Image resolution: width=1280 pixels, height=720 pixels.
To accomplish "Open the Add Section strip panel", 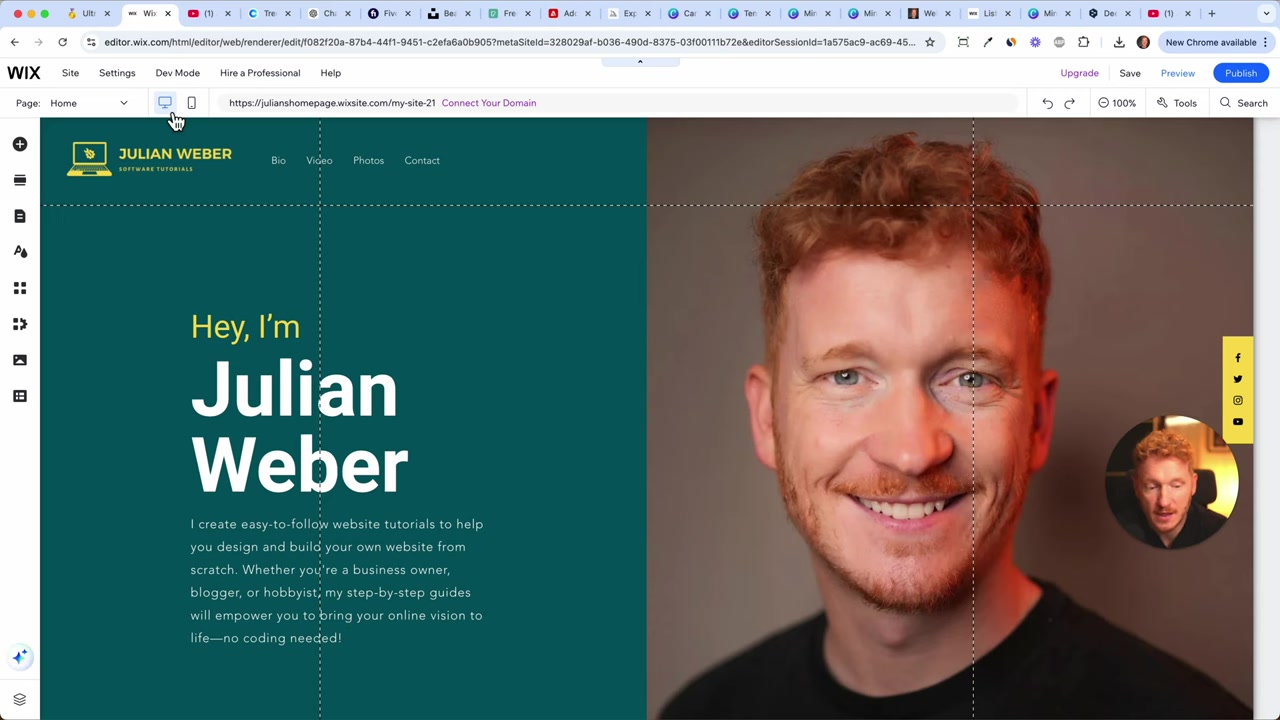I will pos(20,180).
